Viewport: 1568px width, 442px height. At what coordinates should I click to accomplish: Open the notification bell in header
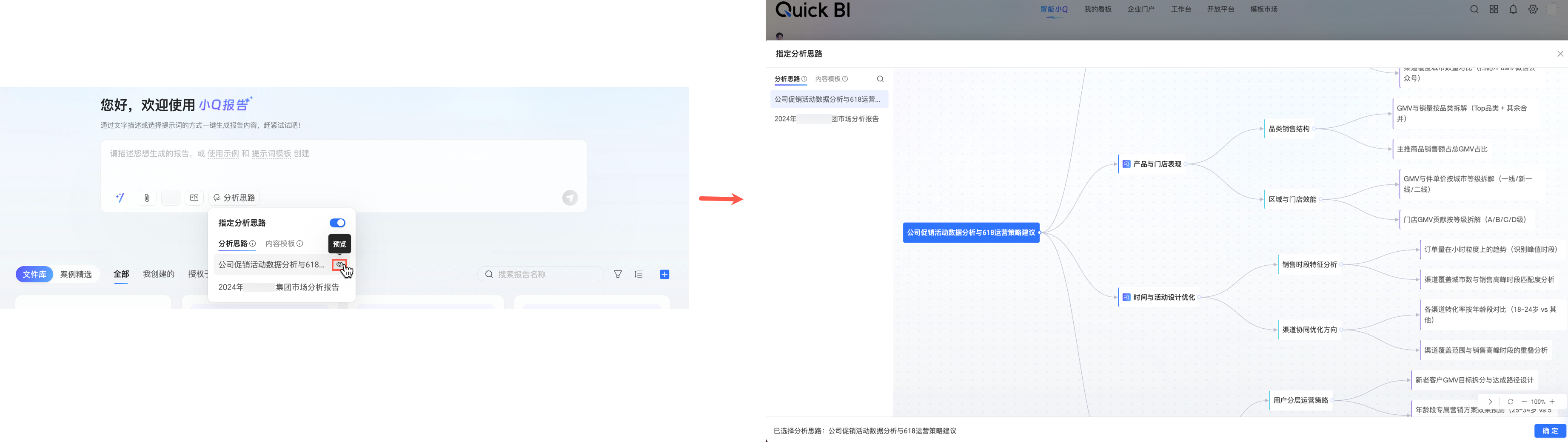1513,9
